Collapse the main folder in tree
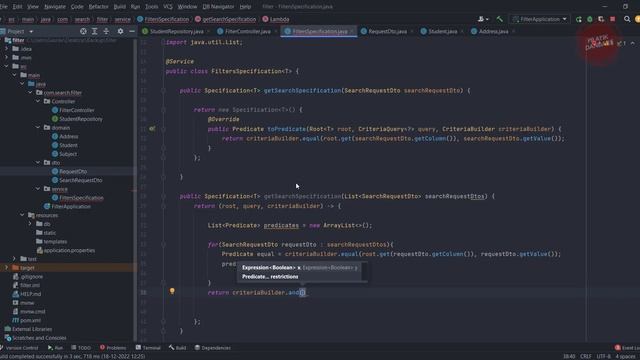This screenshot has width=640, height=360. tap(14, 75)
